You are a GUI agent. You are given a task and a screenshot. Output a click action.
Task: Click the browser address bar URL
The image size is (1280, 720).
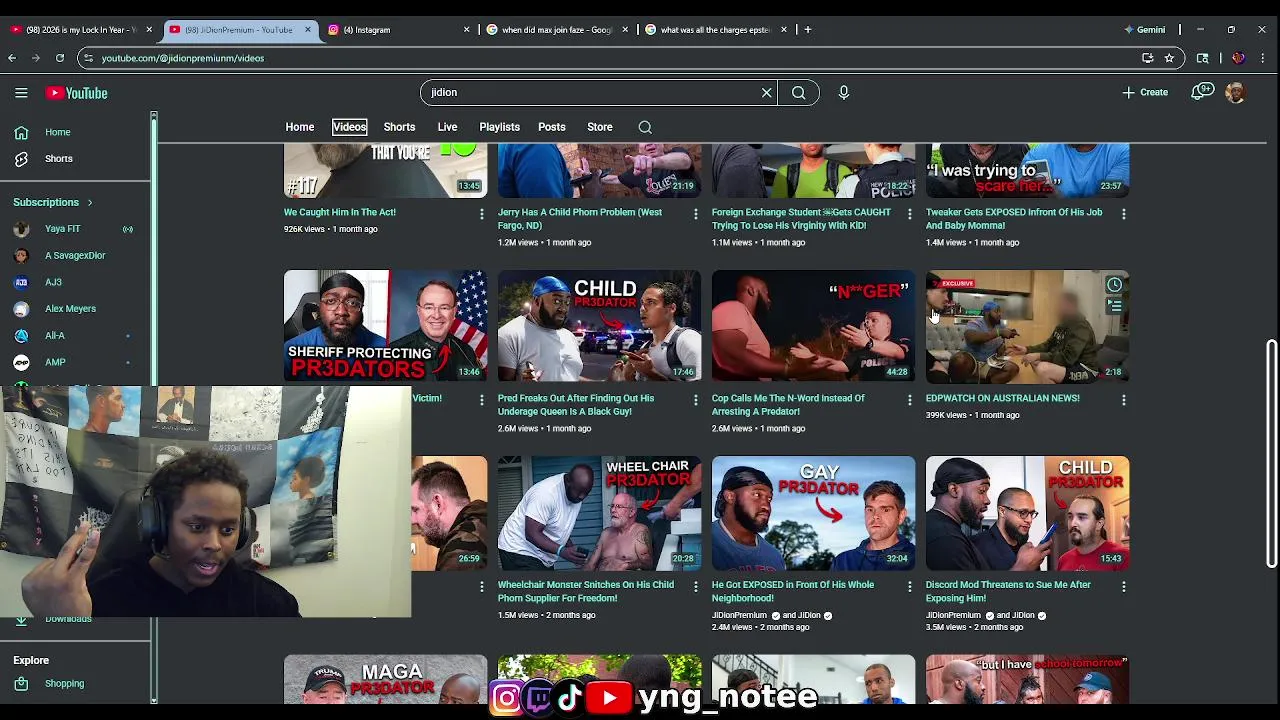click(x=183, y=58)
